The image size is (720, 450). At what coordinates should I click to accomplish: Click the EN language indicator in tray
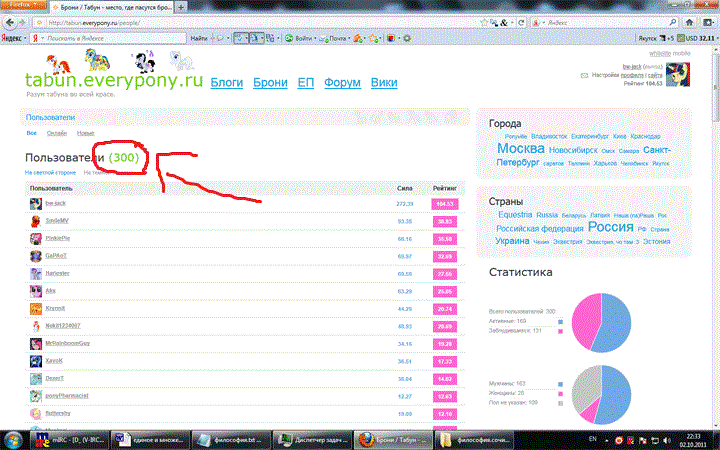(x=593, y=439)
